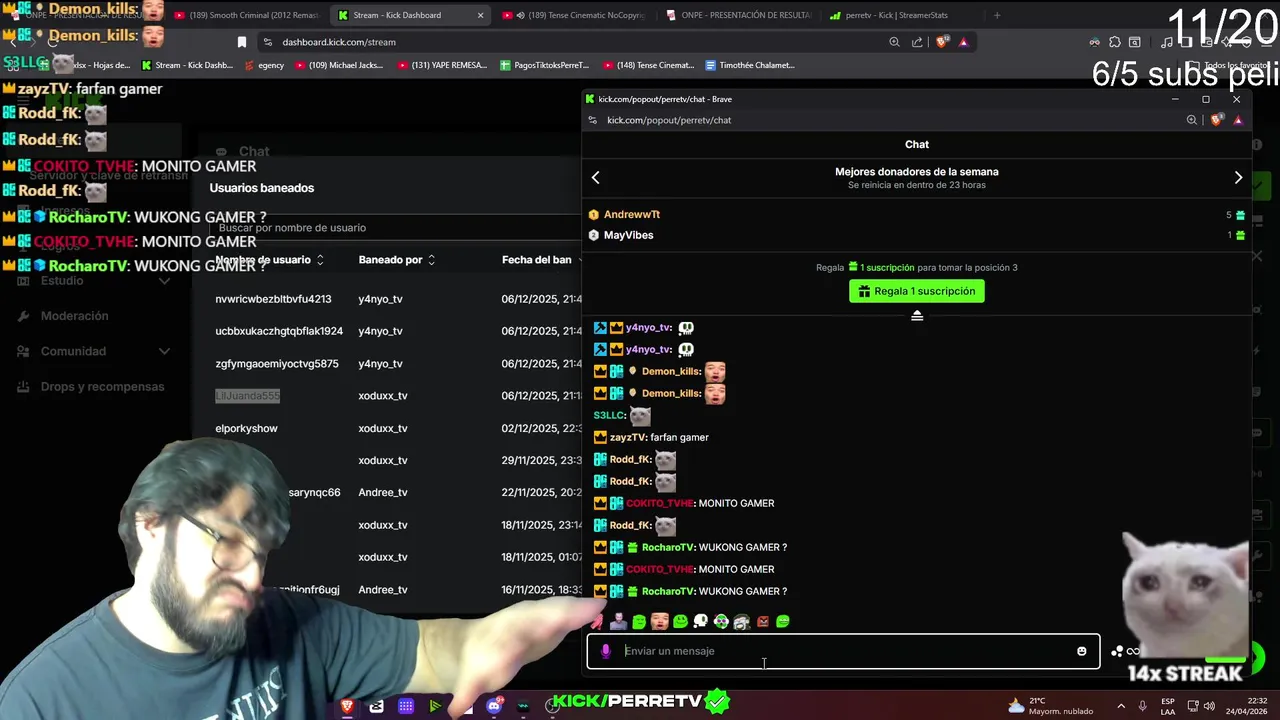Select banned user elporkyshow

point(246,428)
